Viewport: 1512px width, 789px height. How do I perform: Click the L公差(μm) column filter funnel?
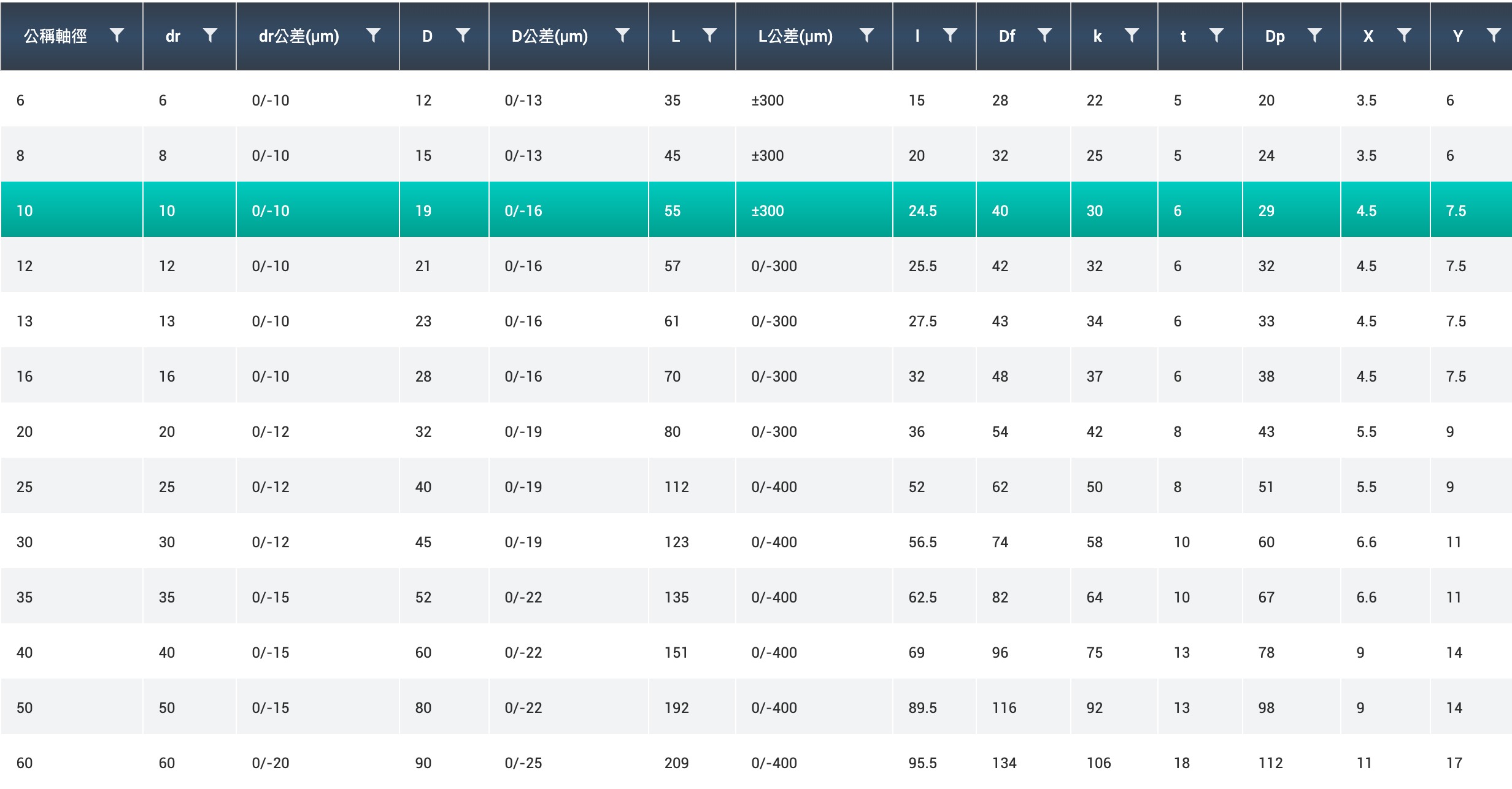[866, 36]
